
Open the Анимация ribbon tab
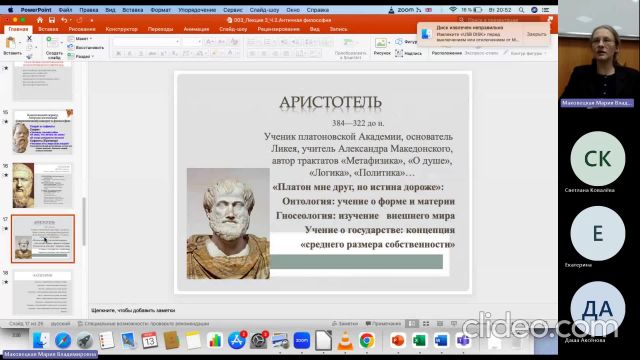coord(196,29)
